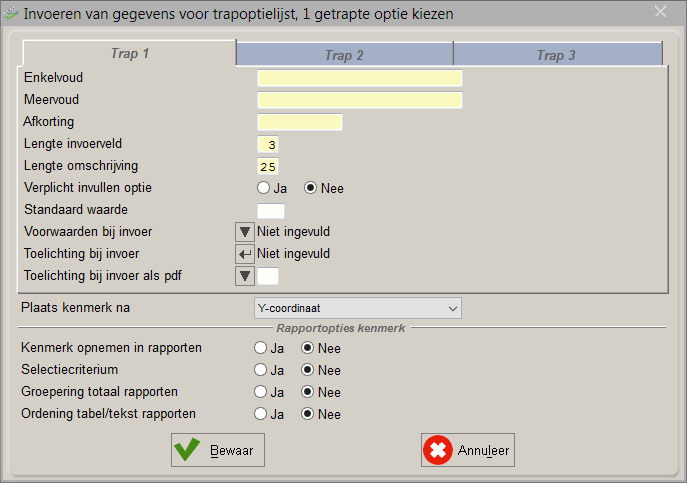Click the Afkorting input field
The width and height of the screenshot is (687, 483).
300,122
